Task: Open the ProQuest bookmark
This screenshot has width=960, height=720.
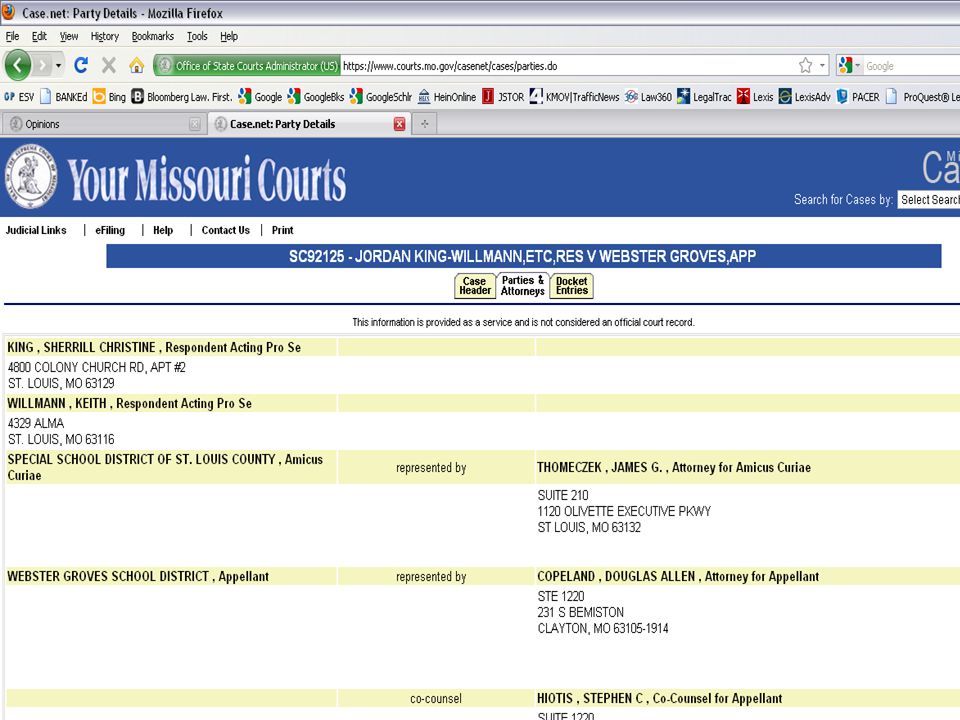Action: click(x=922, y=97)
